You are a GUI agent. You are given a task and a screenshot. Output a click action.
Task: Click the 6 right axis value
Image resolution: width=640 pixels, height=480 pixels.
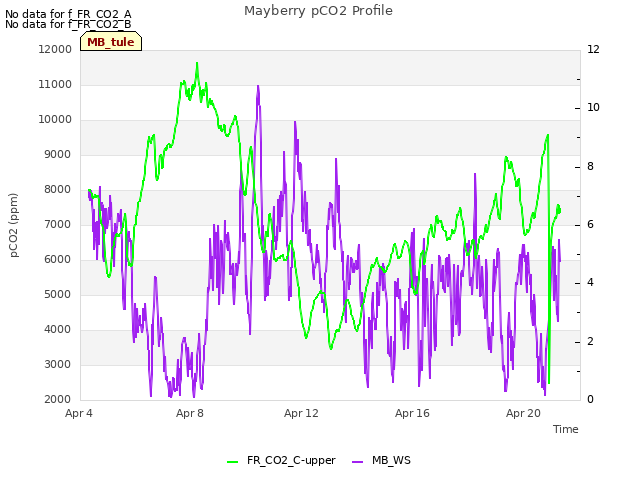pyautogui.click(x=590, y=224)
